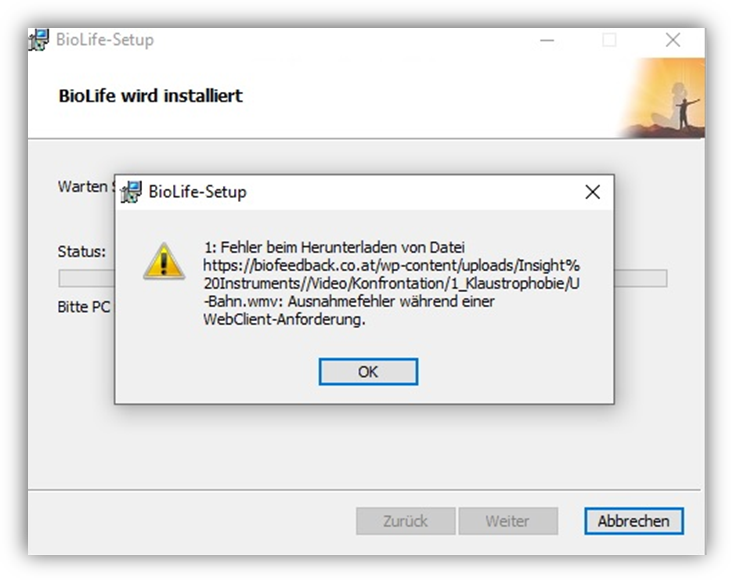Click the error dialog's 'BioLife-Setup' title text
Screen dimensions: 731x580
point(197,192)
